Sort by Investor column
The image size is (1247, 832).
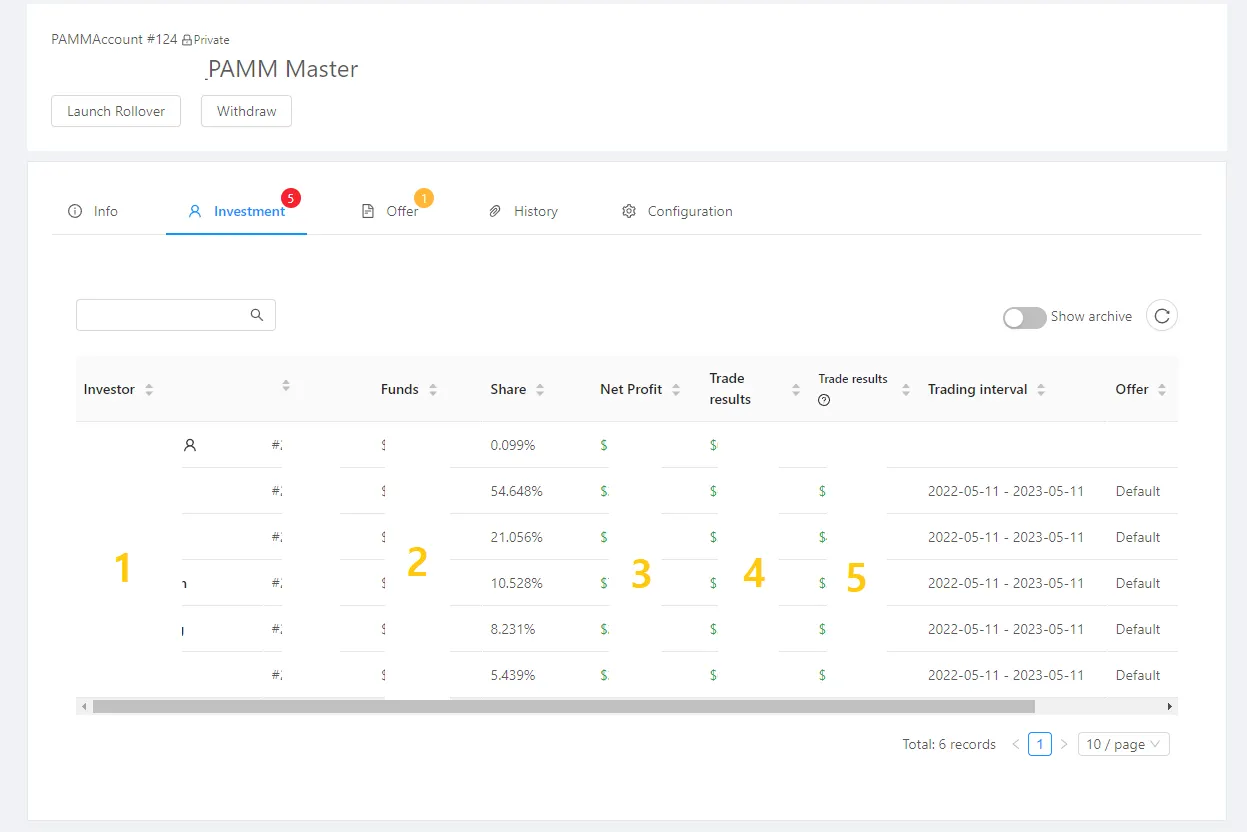pos(149,390)
